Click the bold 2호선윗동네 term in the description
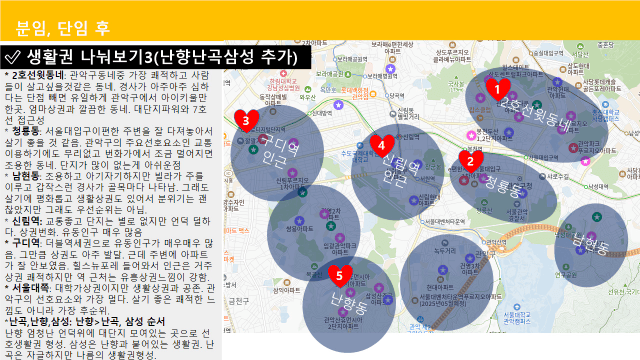 (38, 76)
